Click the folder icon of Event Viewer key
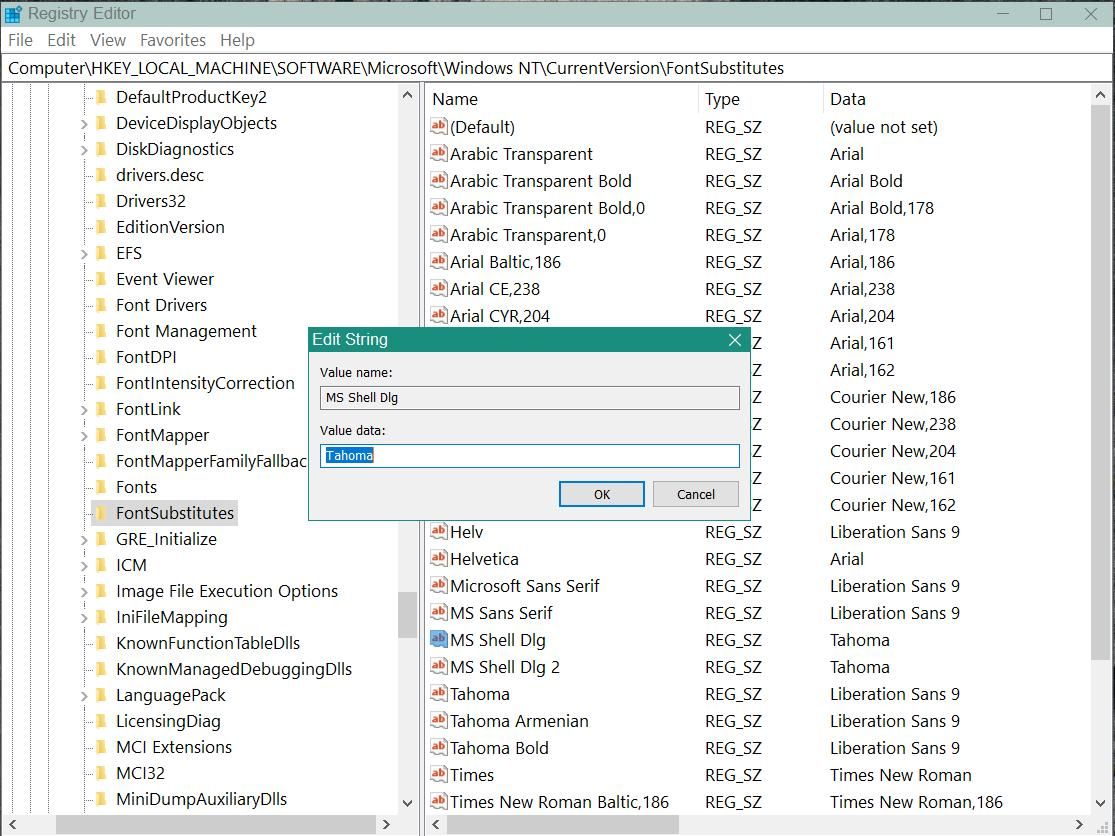The height and width of the screenshot is (836, 1115). 102,279
